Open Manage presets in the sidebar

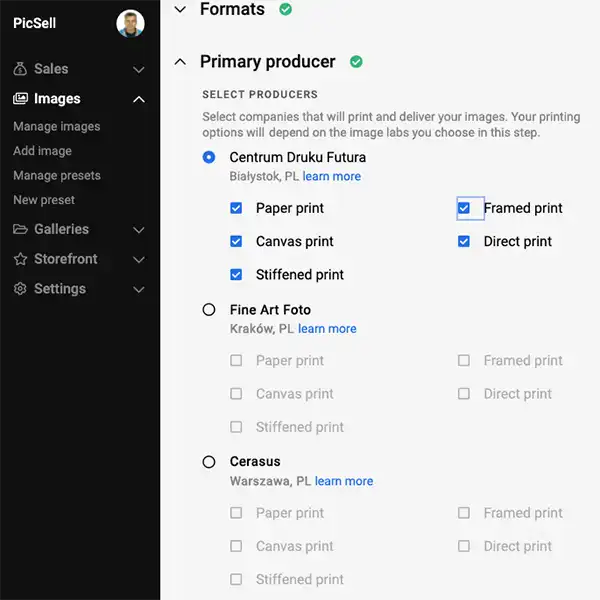[57, 176]
